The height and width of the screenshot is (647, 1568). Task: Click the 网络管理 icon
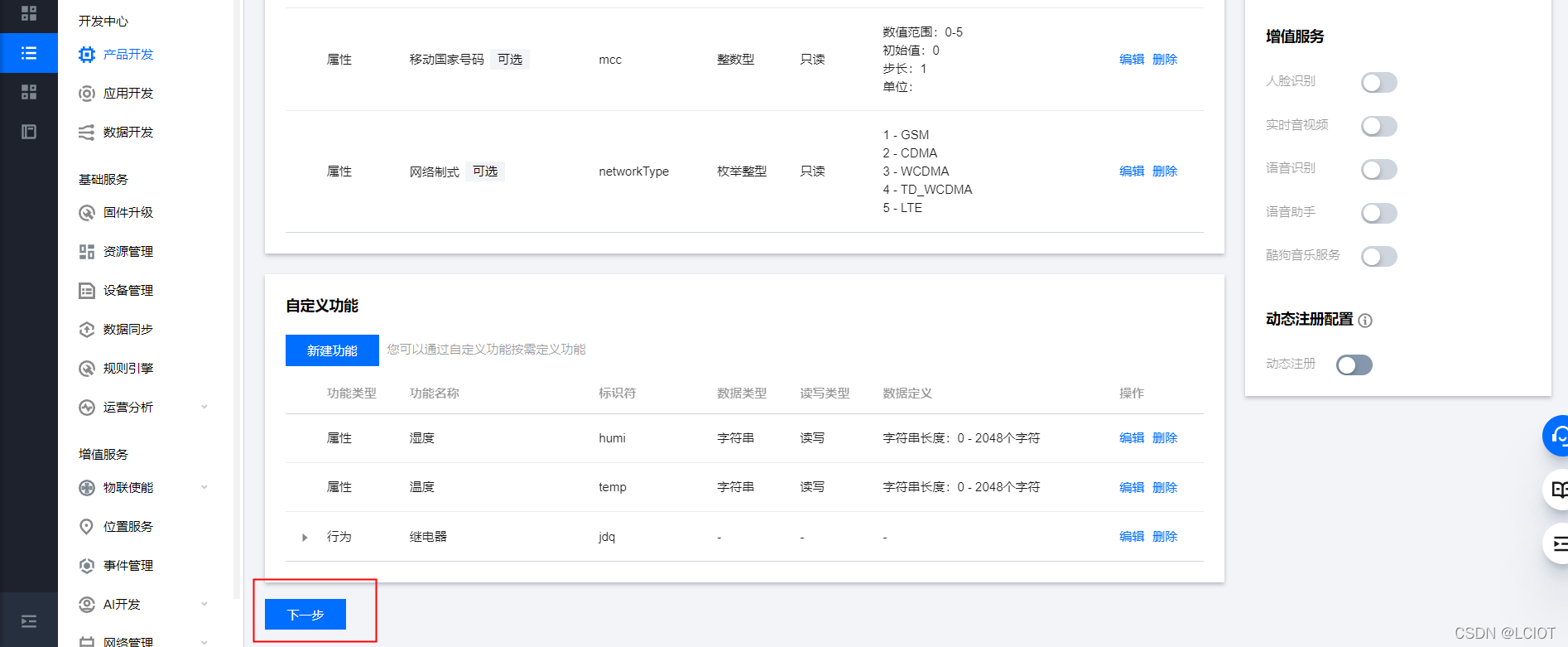click(87, 641)
